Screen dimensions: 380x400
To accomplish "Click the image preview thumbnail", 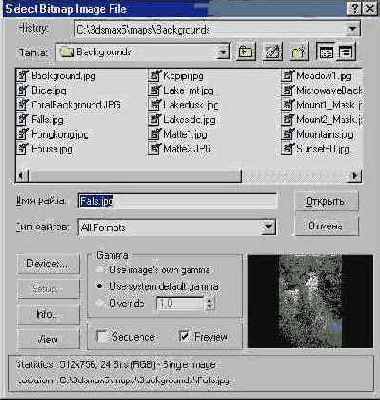I will [310, 301].
